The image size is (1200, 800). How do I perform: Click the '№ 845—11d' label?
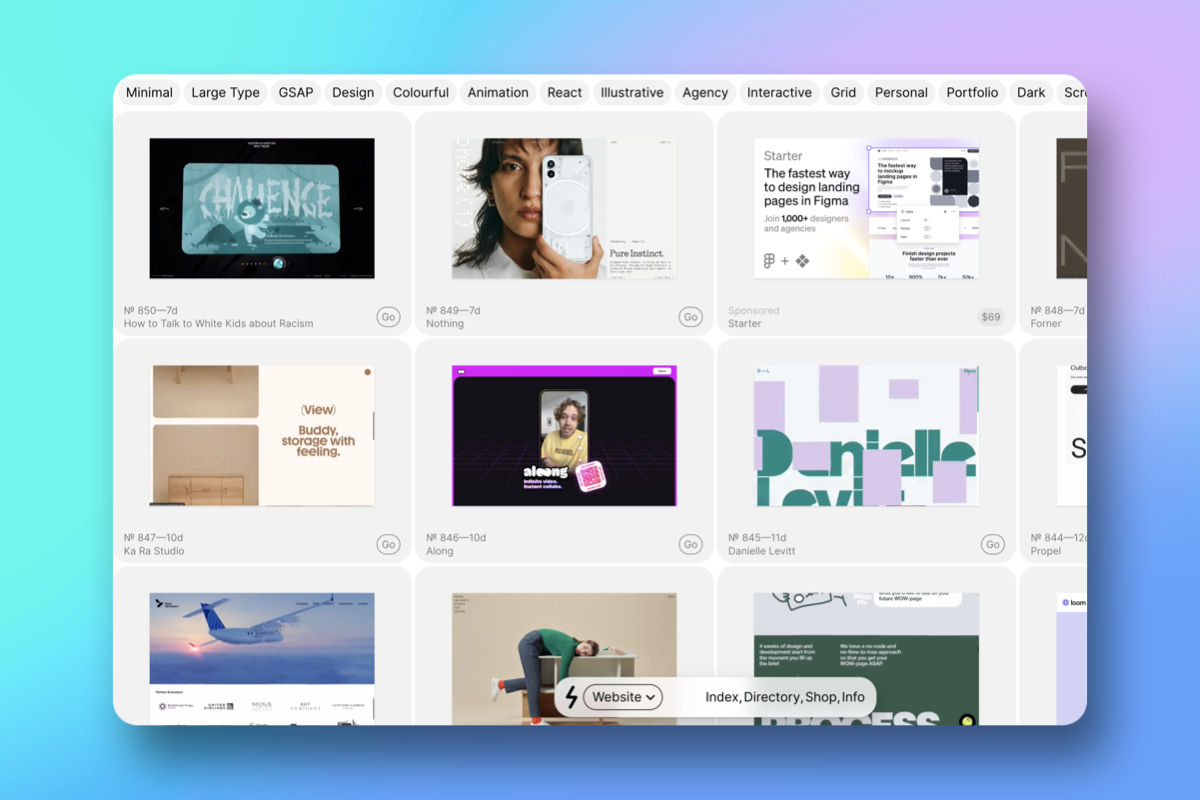tap(757, 538)
